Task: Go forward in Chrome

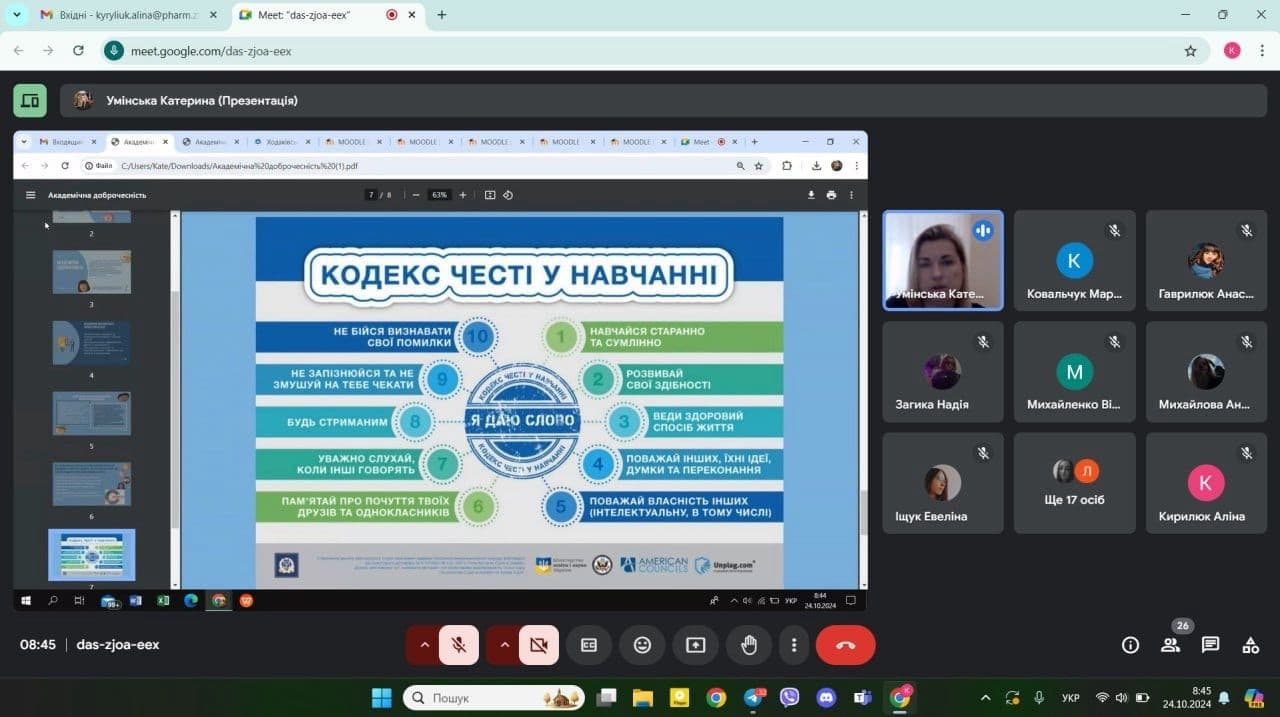Action: click(48, 50)
